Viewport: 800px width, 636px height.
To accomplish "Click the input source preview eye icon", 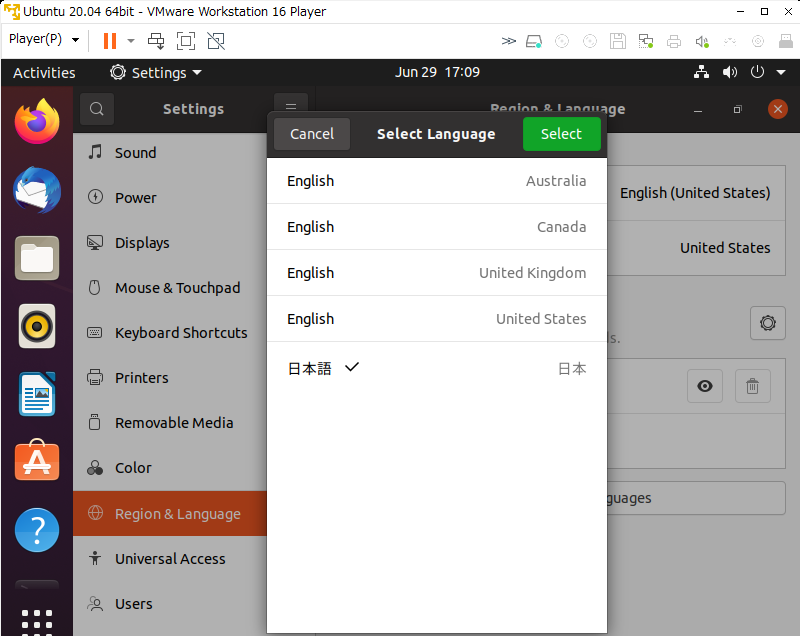I will click(x=705, y=386).
